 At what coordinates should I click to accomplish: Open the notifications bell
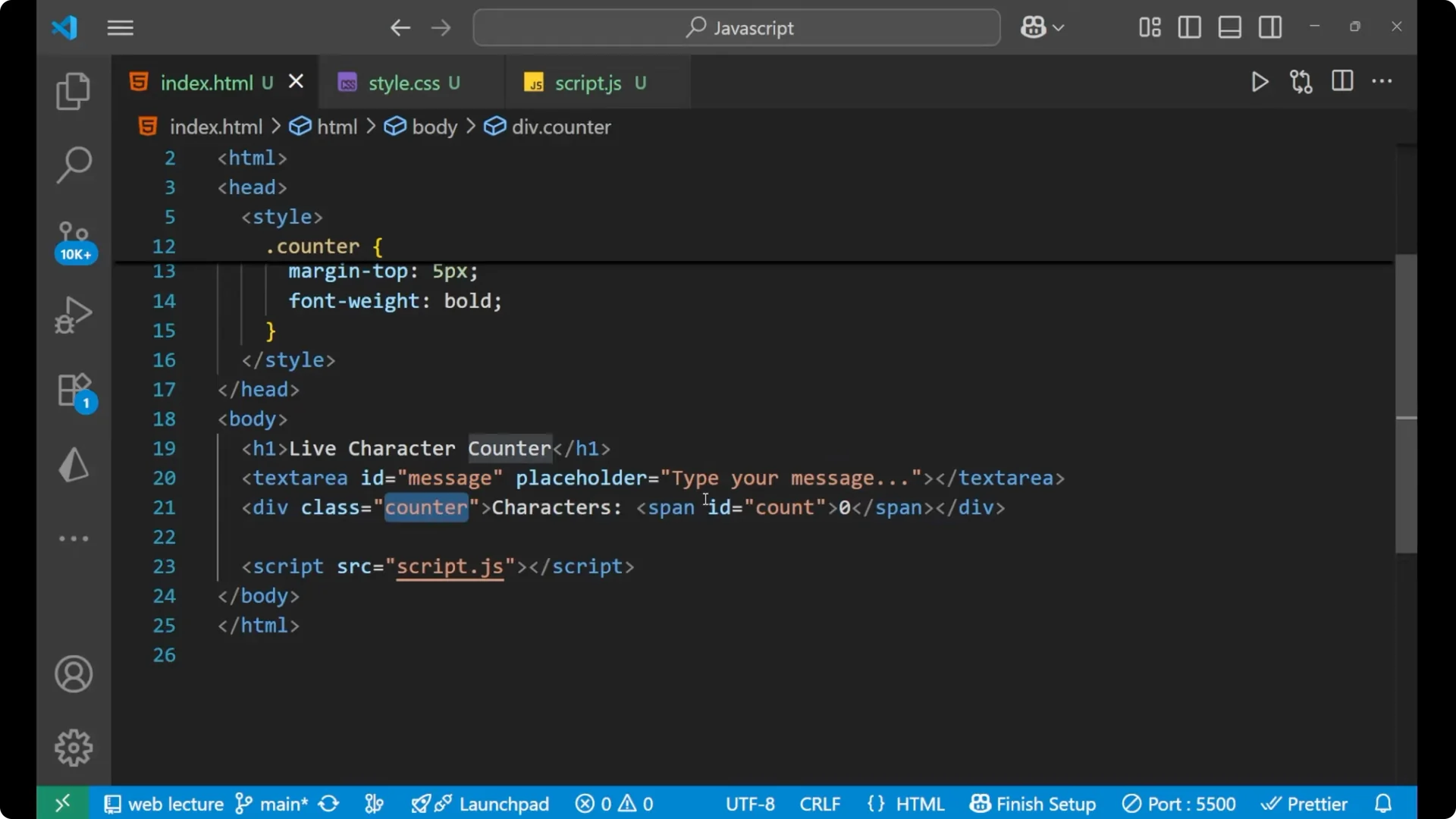click(1383, 803)
